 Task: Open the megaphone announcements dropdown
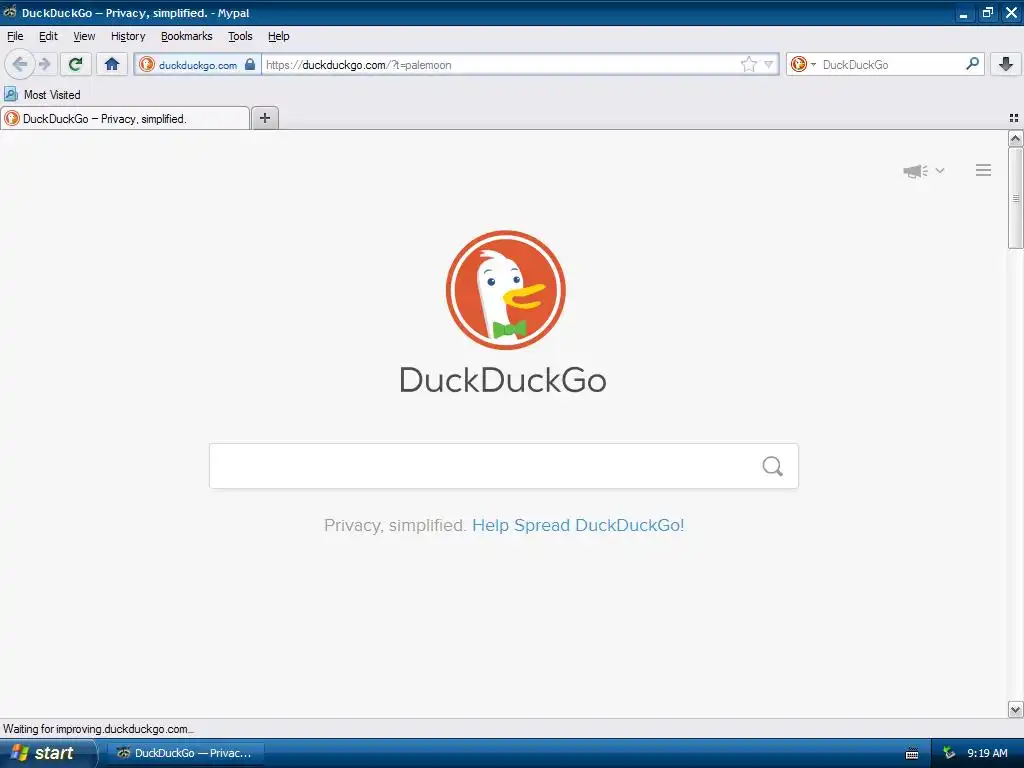[x=923, y=171]
